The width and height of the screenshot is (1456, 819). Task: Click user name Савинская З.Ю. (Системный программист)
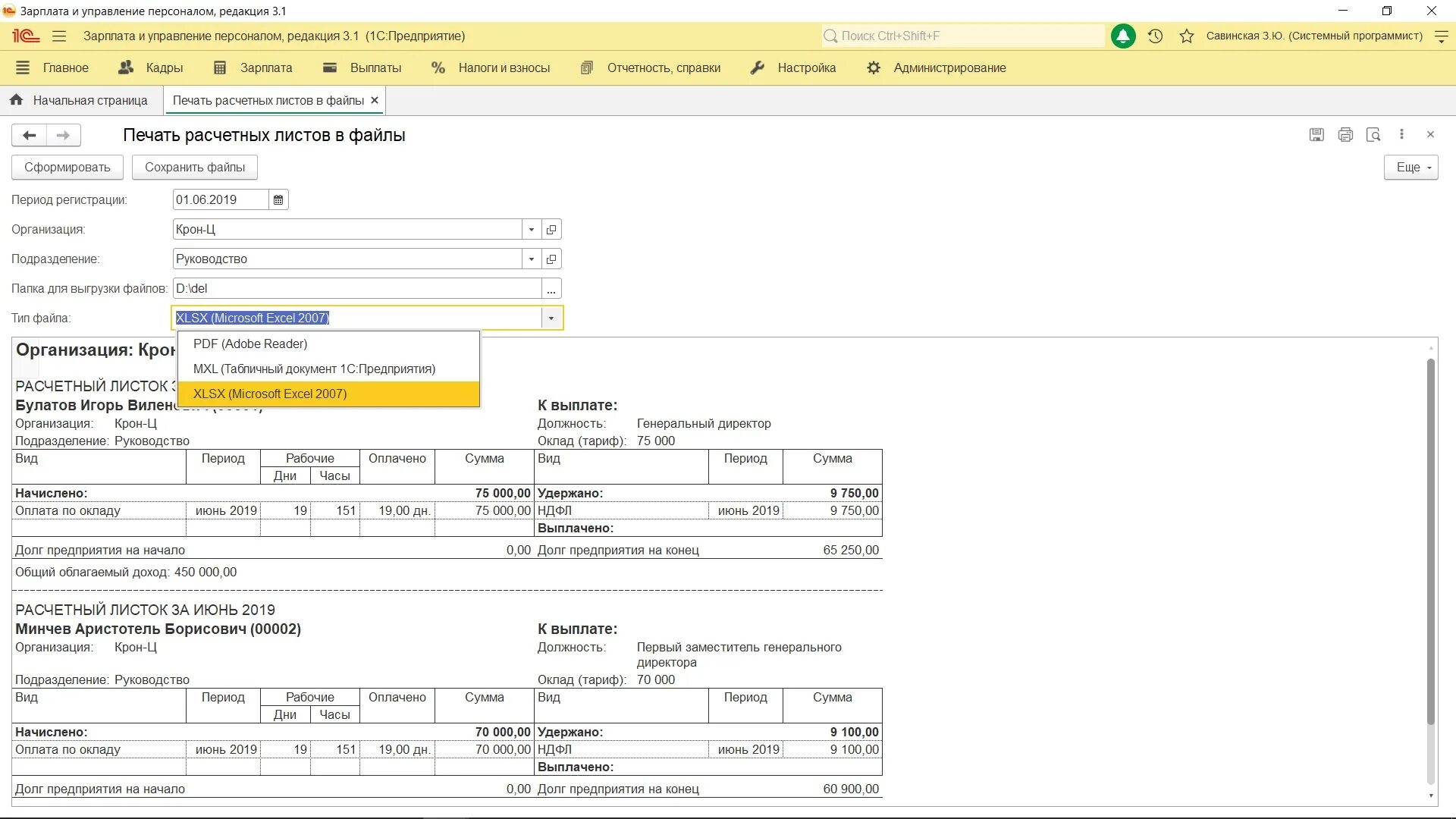pos(1314,36)
